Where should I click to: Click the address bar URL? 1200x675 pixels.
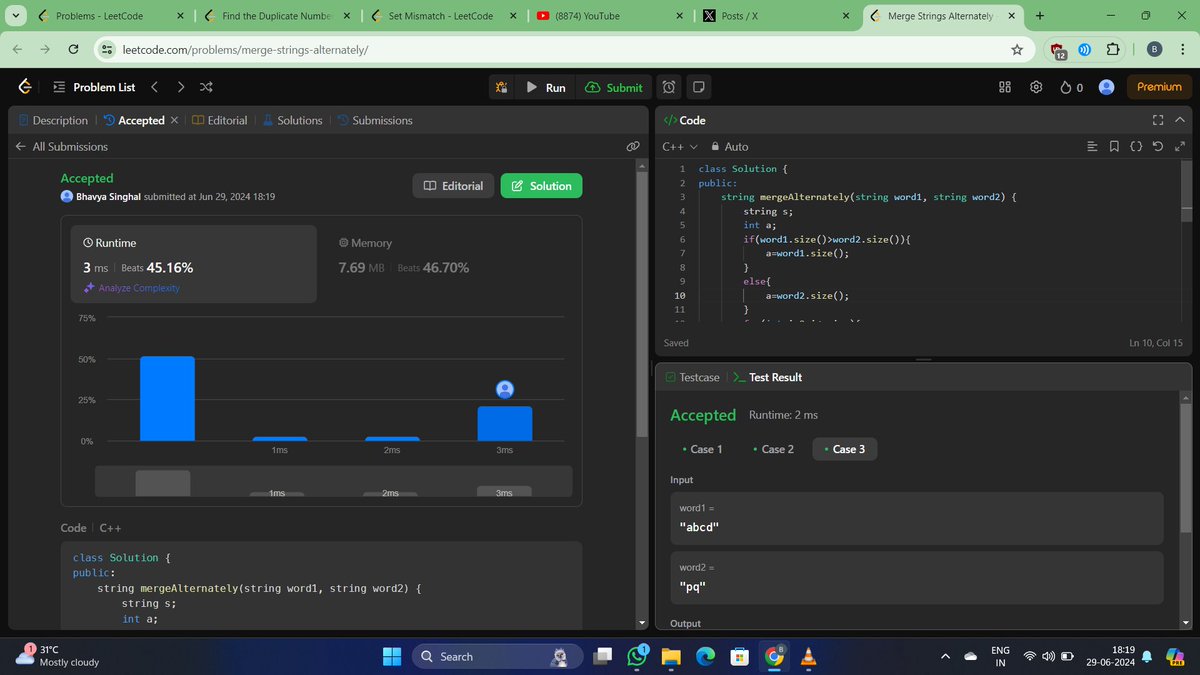245,49
